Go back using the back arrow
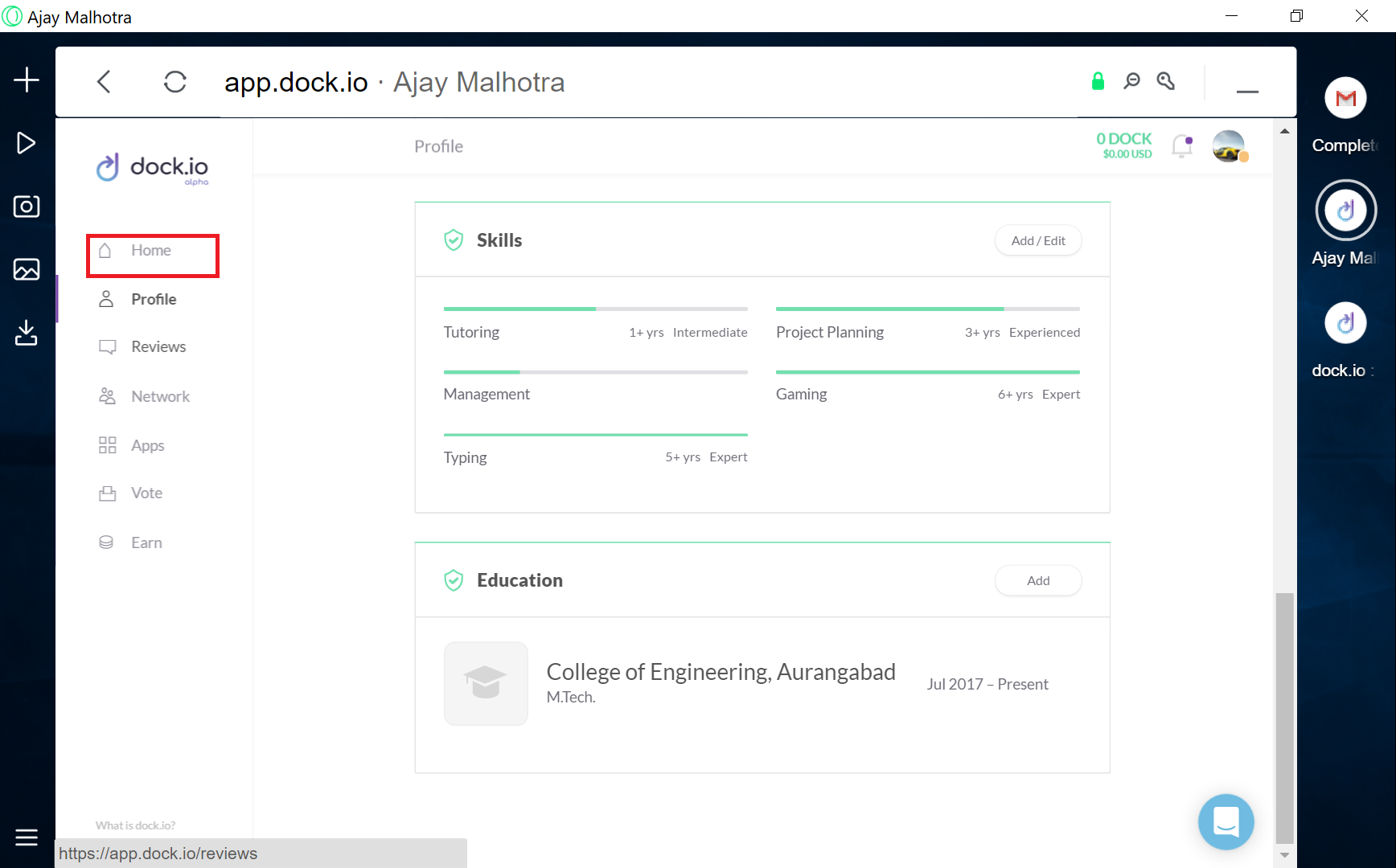The width and height of the screenshot is (1396, 868). (x=104, y=82)
